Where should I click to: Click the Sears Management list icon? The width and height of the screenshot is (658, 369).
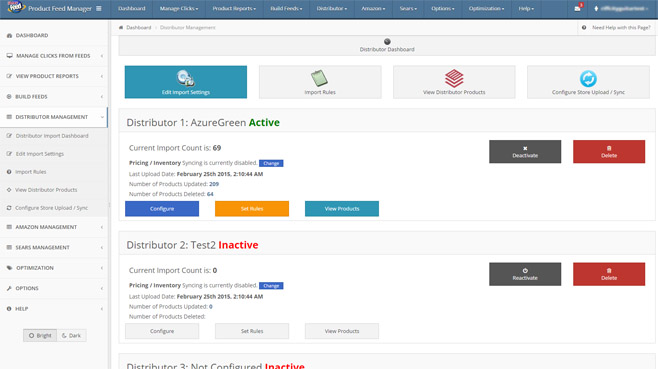pyautogui.click(x=9, y=248)
